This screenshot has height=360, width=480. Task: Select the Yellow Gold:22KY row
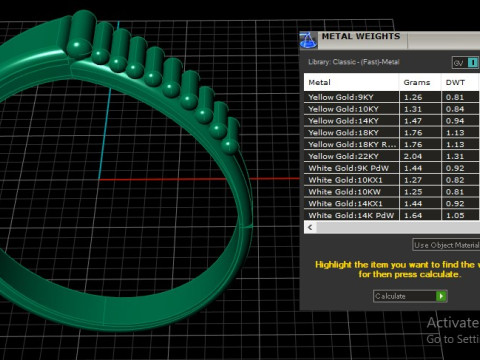392,156
